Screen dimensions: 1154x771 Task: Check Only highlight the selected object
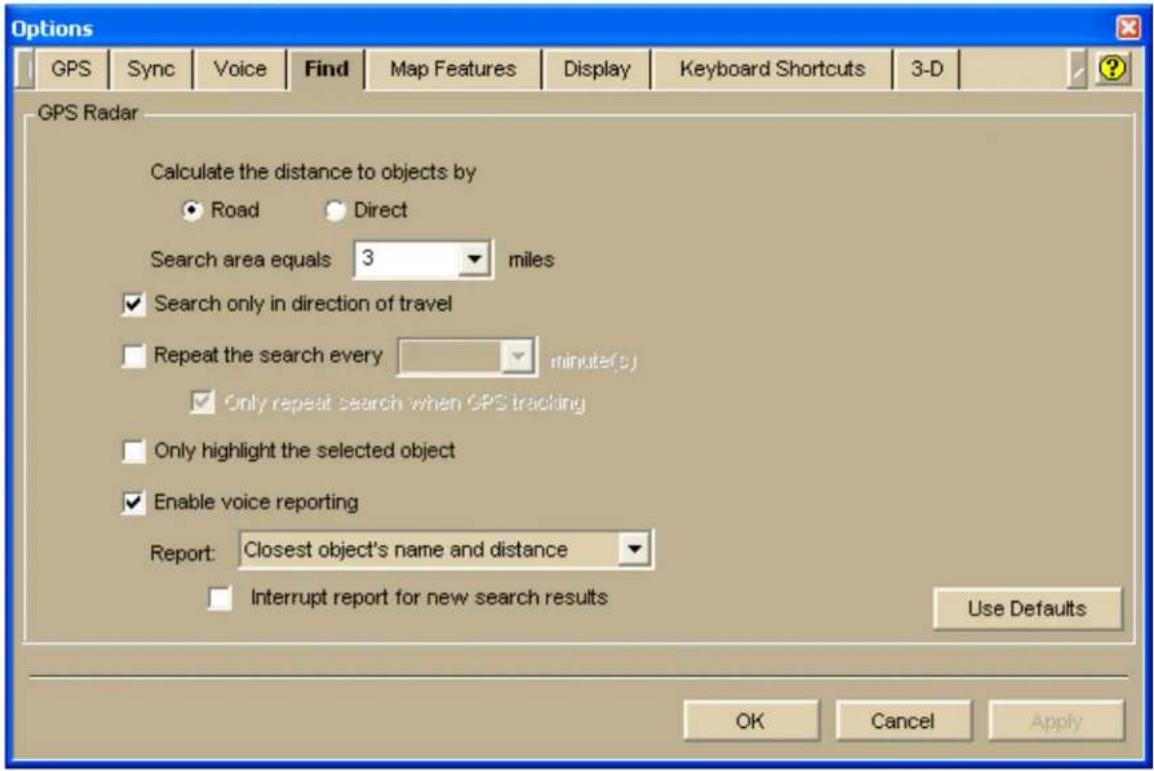[133, 450]
